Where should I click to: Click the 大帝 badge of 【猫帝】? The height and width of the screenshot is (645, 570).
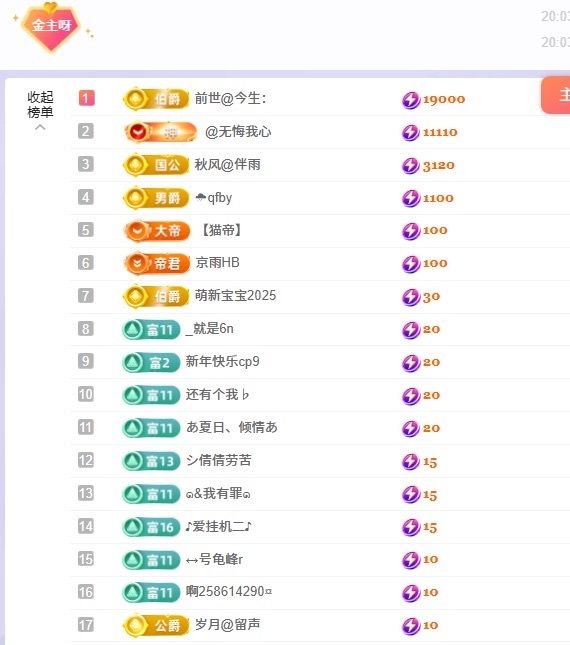[x=157, y=231]
